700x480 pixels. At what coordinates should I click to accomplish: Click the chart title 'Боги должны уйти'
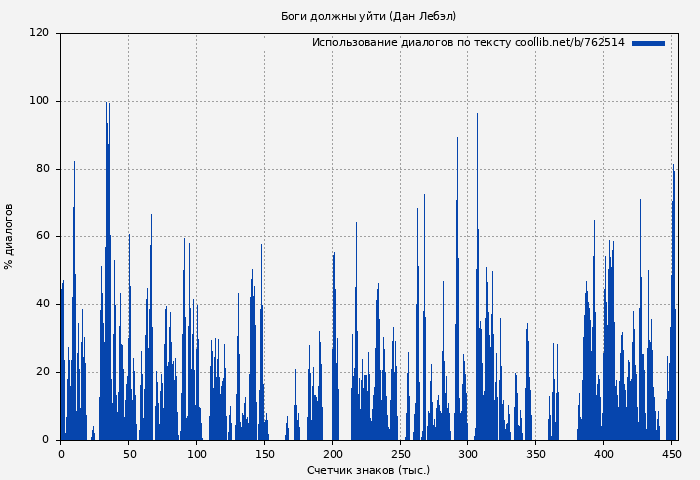(368, 16)
